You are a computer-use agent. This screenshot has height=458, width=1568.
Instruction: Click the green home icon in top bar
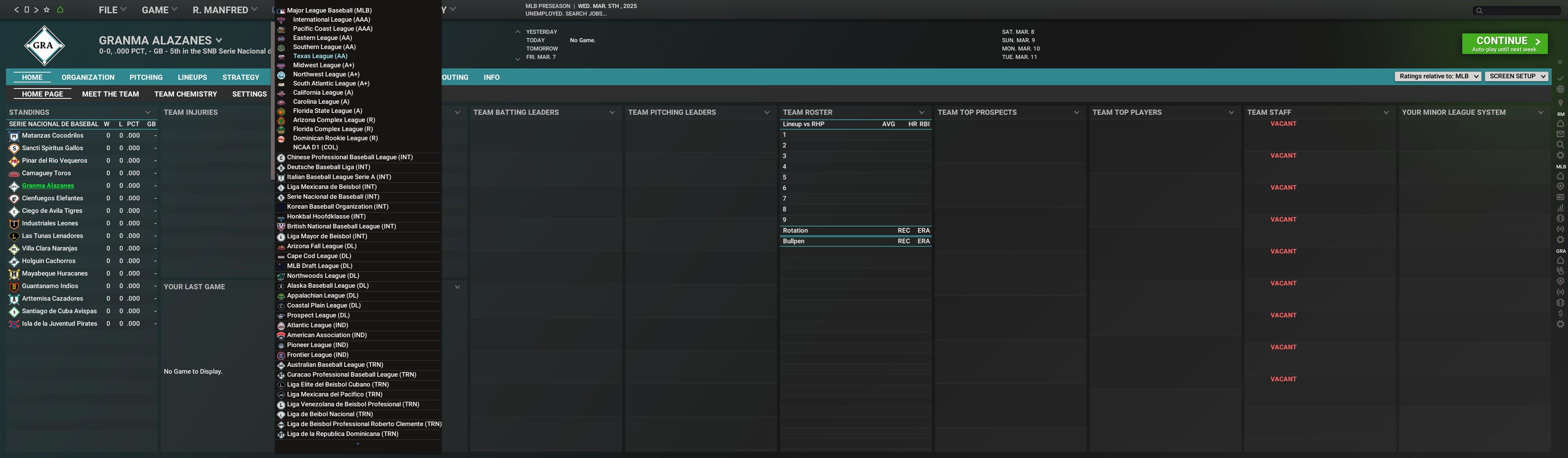pyautogui.click(x=60, y=10)
